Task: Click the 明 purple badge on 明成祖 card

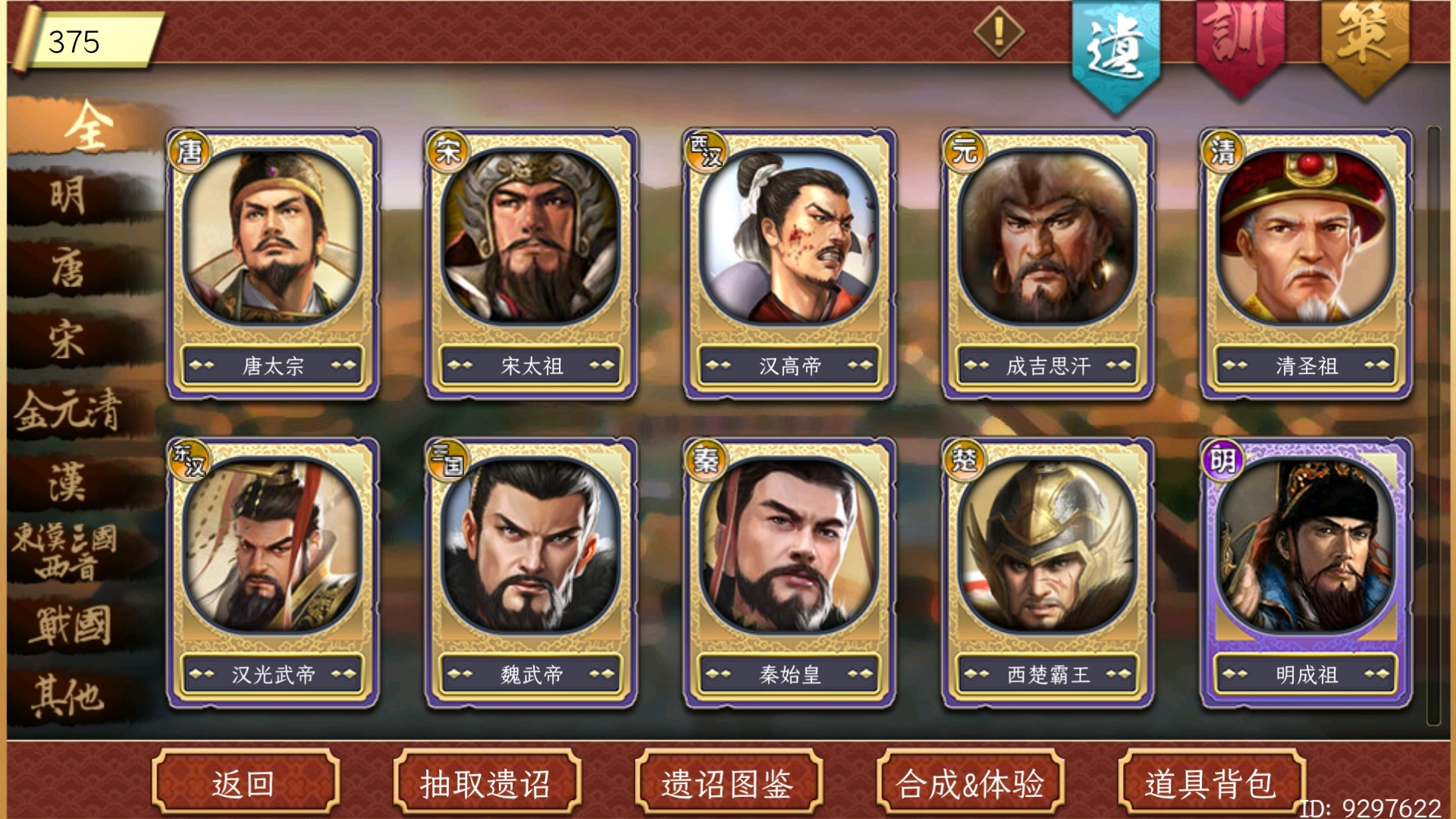Action: coord(1222,460)
